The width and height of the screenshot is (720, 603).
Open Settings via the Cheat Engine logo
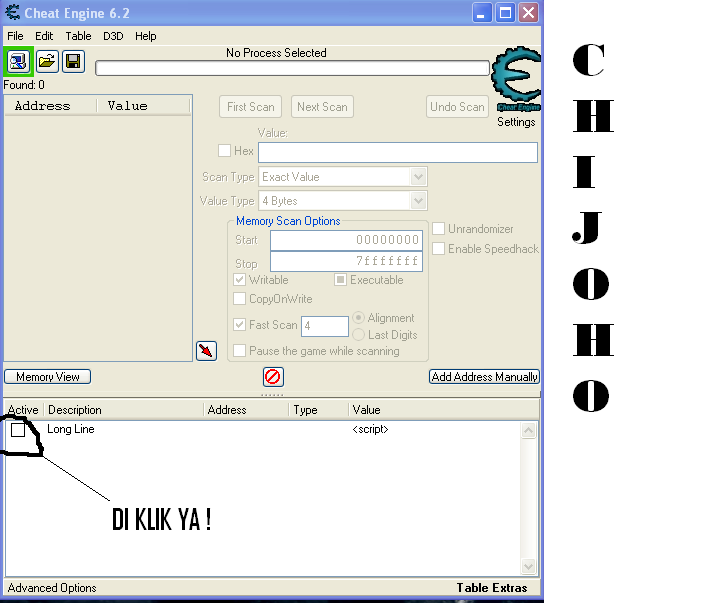click(x=517, y=78)
